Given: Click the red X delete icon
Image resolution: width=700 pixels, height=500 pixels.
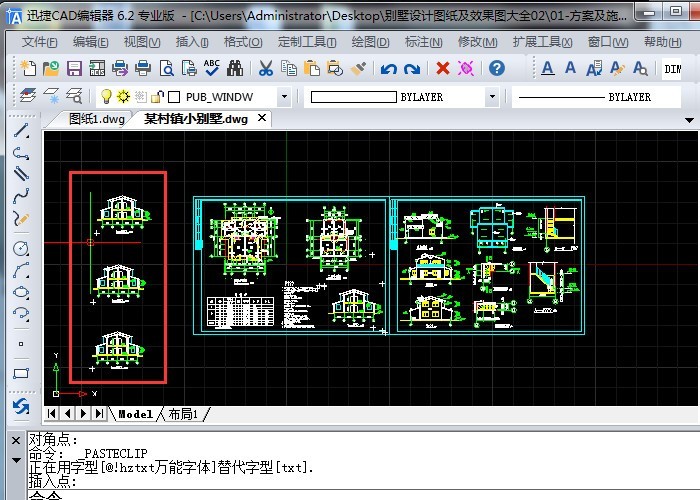Looking at the screenshot, I should pyautogui.click(x=442, y=68).
